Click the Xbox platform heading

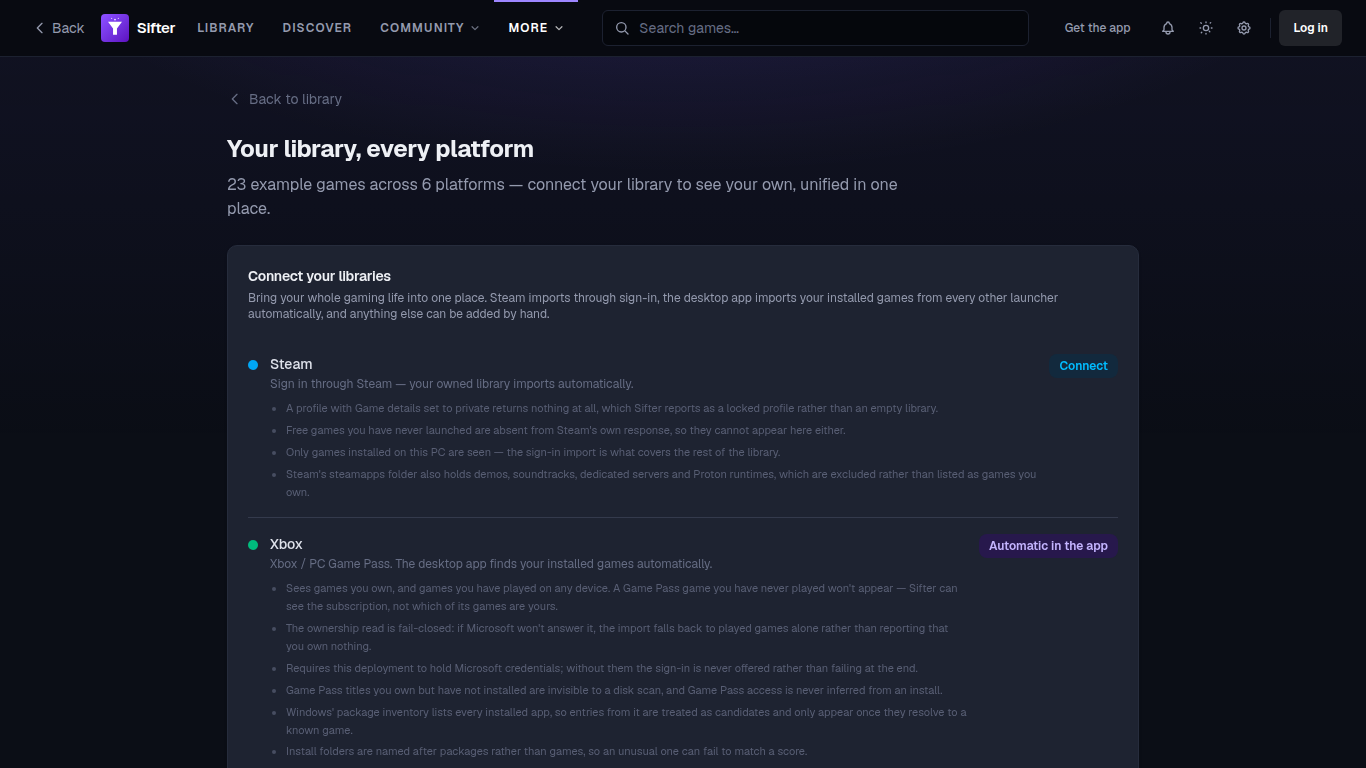click(x=286, y=544)
